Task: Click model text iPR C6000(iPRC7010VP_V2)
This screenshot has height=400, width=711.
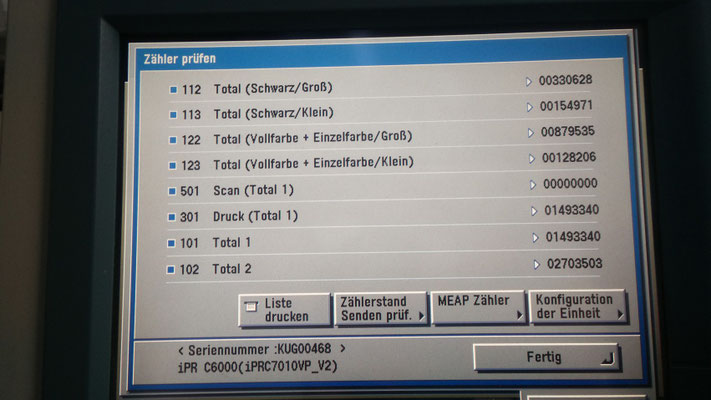Action: 258,366
